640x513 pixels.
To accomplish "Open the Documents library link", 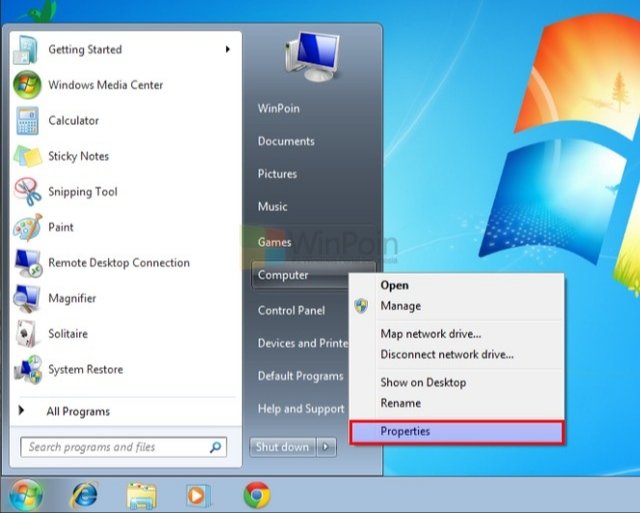I will click(286, 141).
